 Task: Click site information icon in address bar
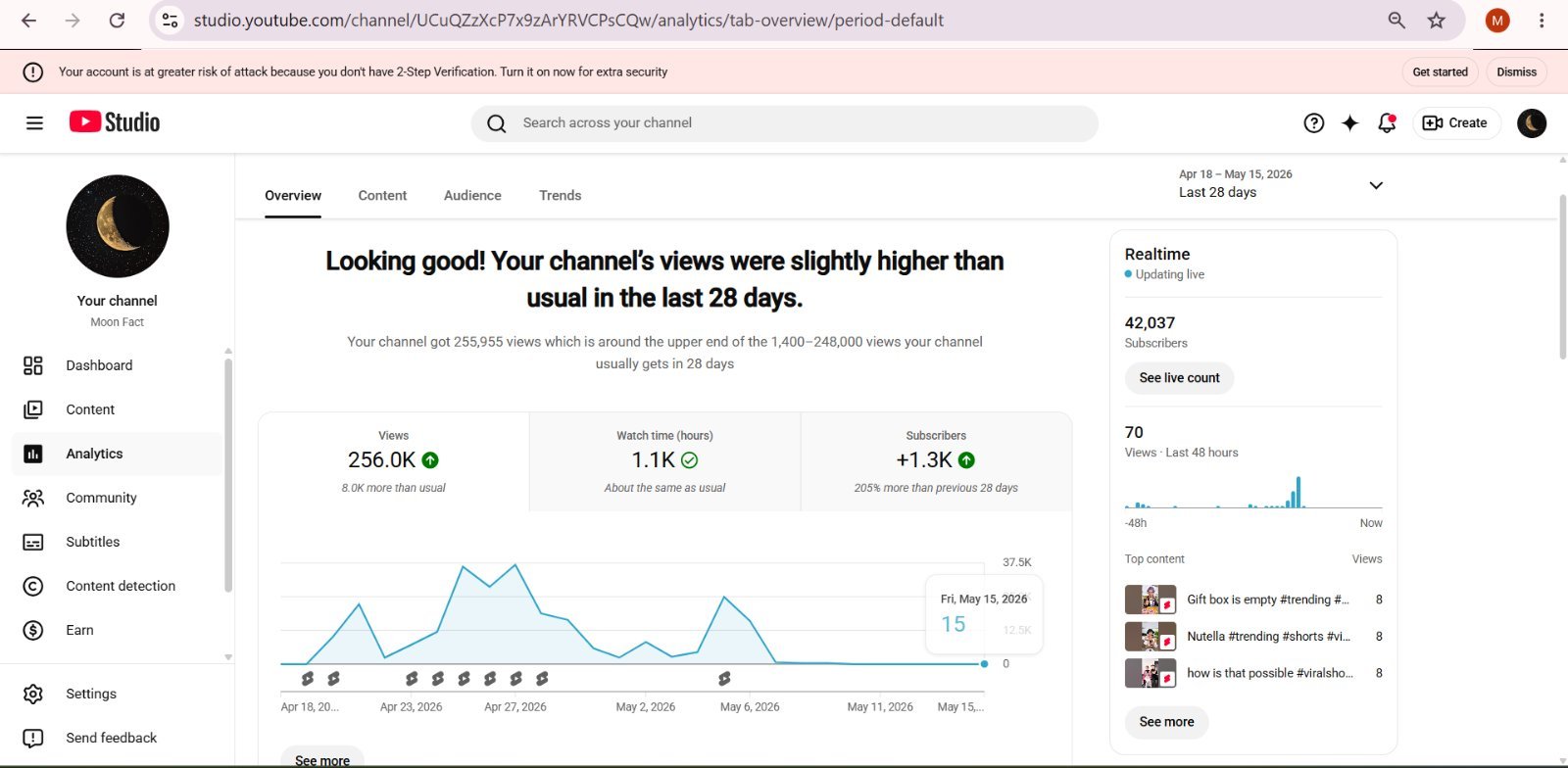tap(170, 20)
